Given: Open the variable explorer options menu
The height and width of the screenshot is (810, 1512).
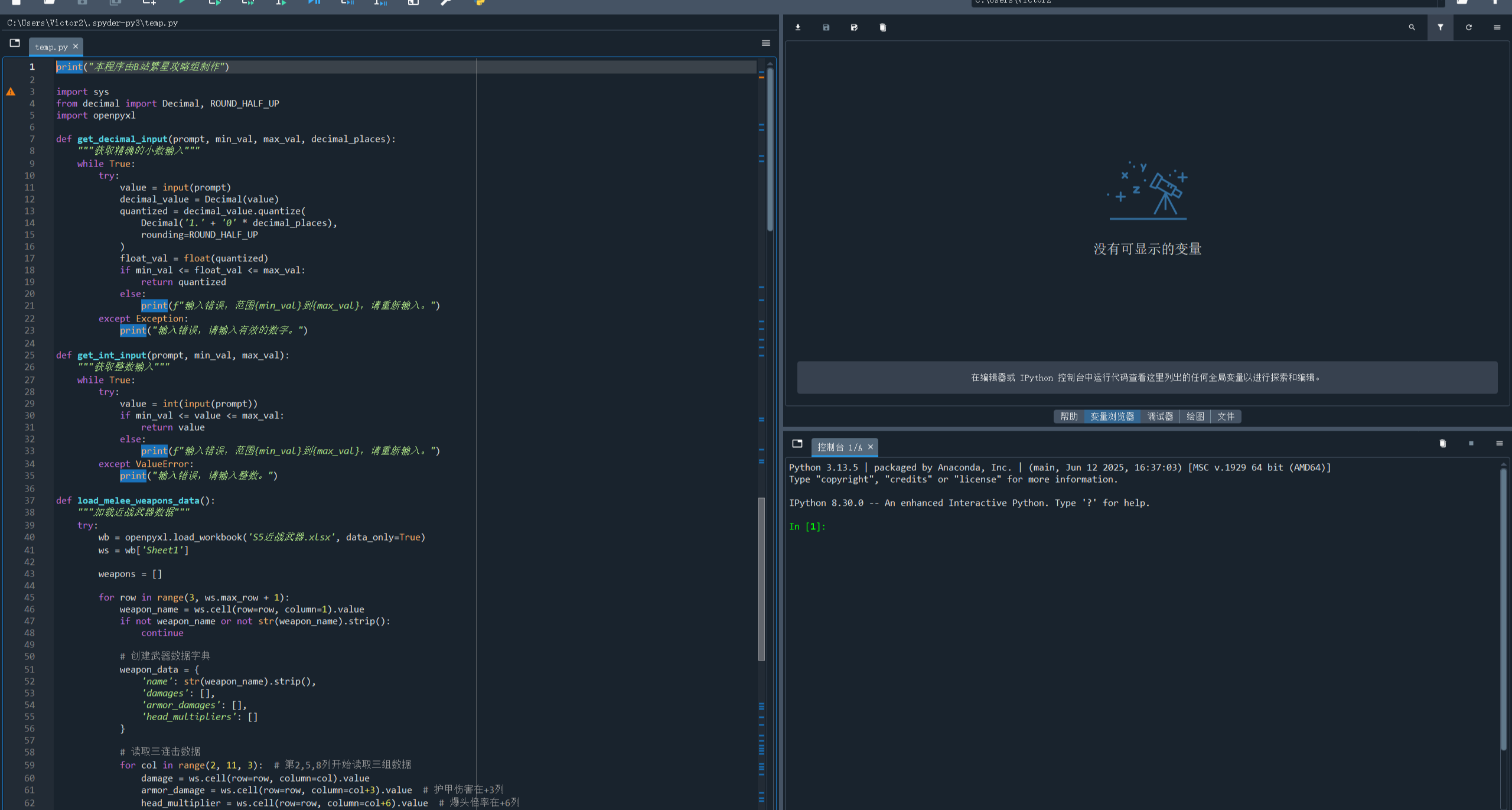Looking at the screenshot, I should [x=1497, y=27].
